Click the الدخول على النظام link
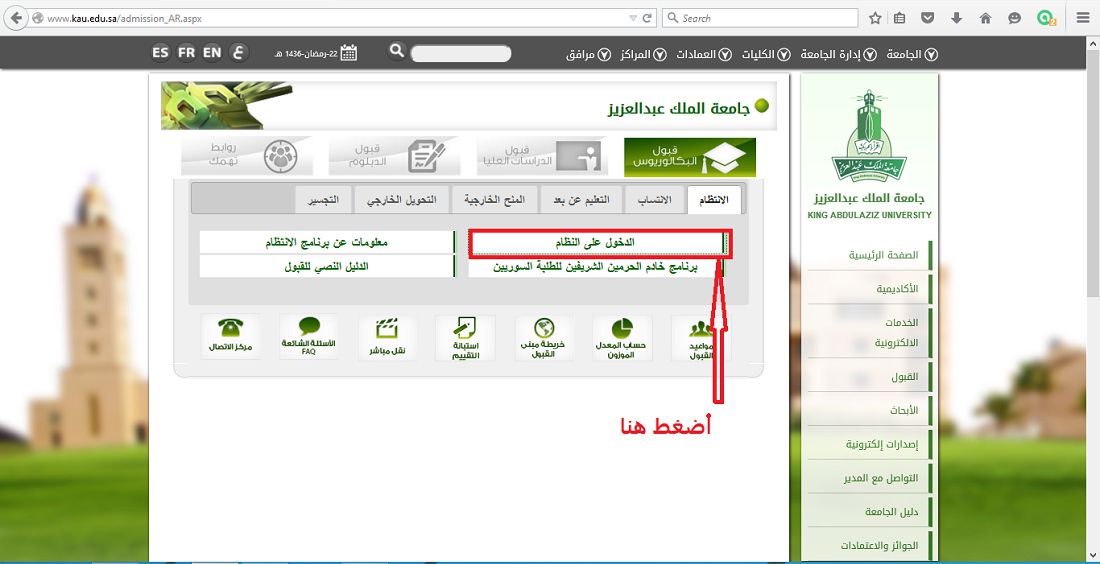Screen dimensions: 1100x564 coord(598,243)
